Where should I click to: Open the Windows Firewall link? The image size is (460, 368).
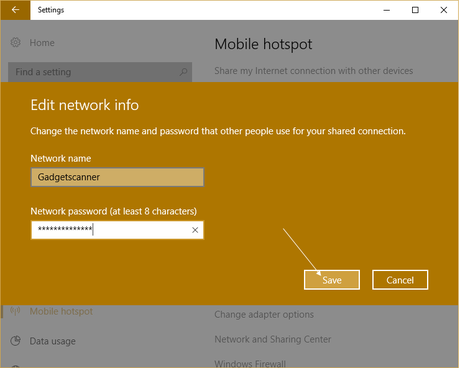click(250, 363)
